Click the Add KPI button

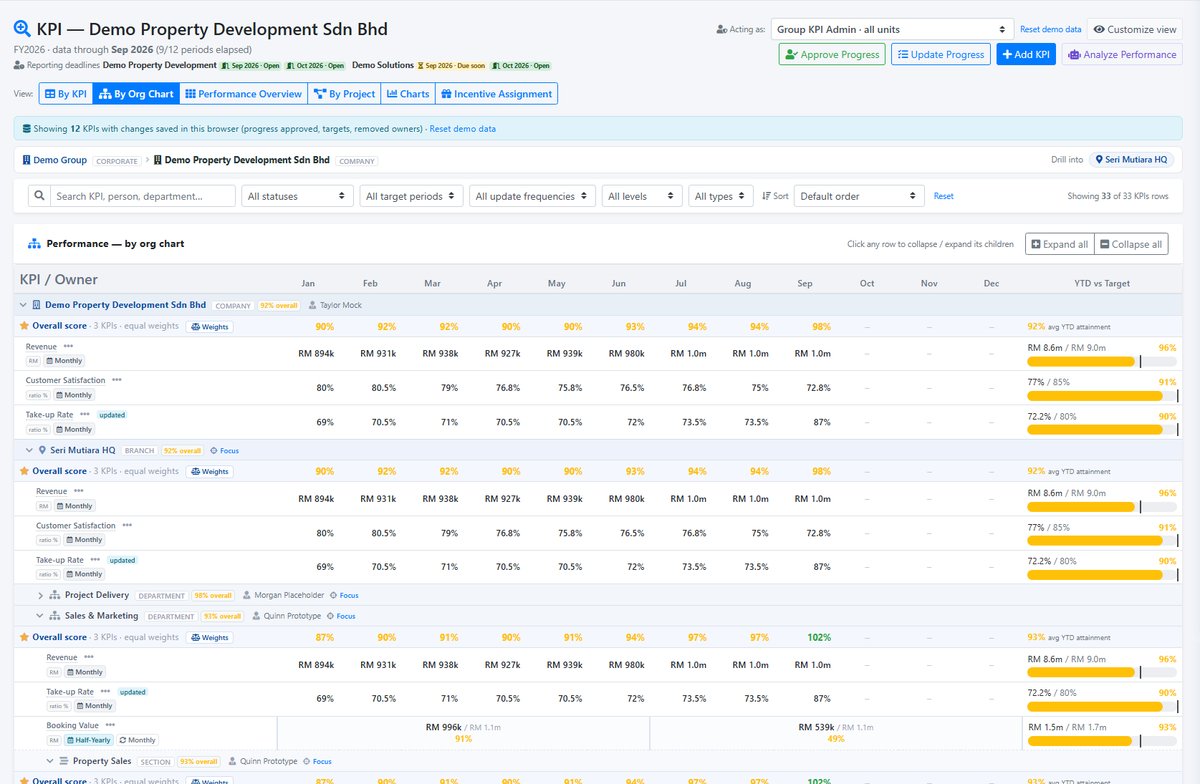click(x=1026, y=54)
